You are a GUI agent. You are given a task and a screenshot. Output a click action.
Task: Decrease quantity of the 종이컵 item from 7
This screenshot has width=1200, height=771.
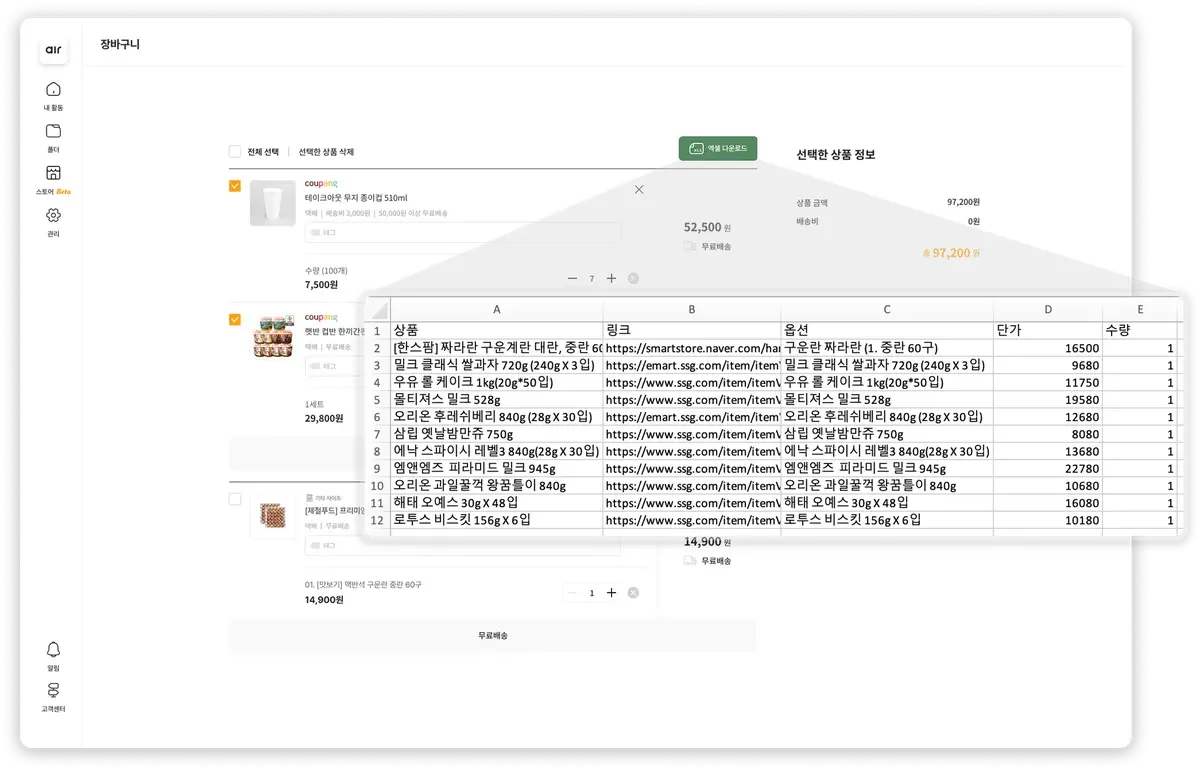572,279
